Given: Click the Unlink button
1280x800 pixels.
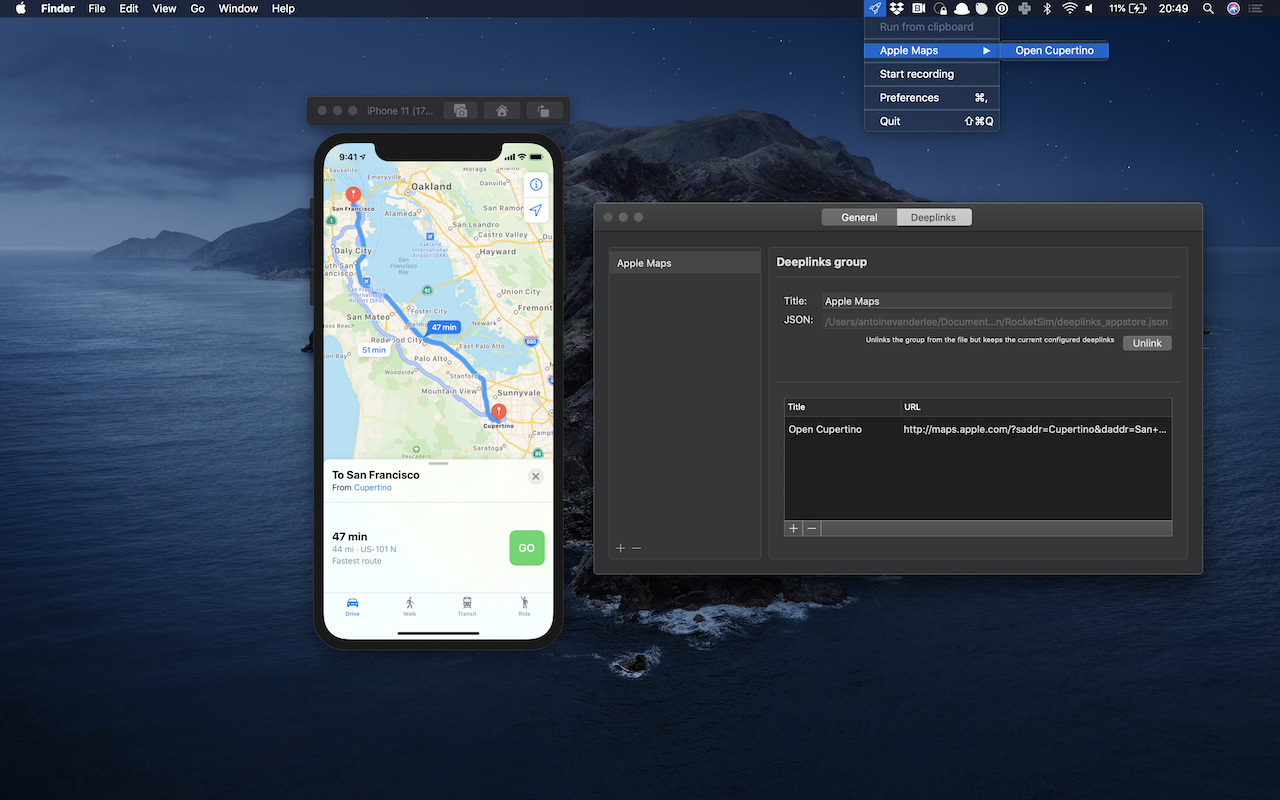Looking at the screenshot, I should coord(1147,343).
